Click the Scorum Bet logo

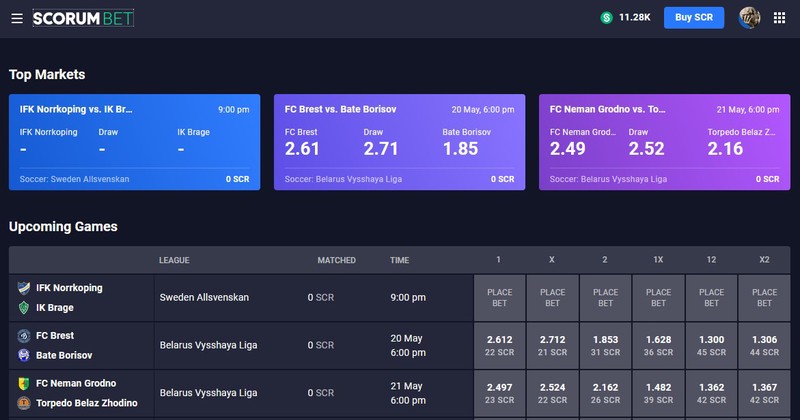[x=83, y=18]
